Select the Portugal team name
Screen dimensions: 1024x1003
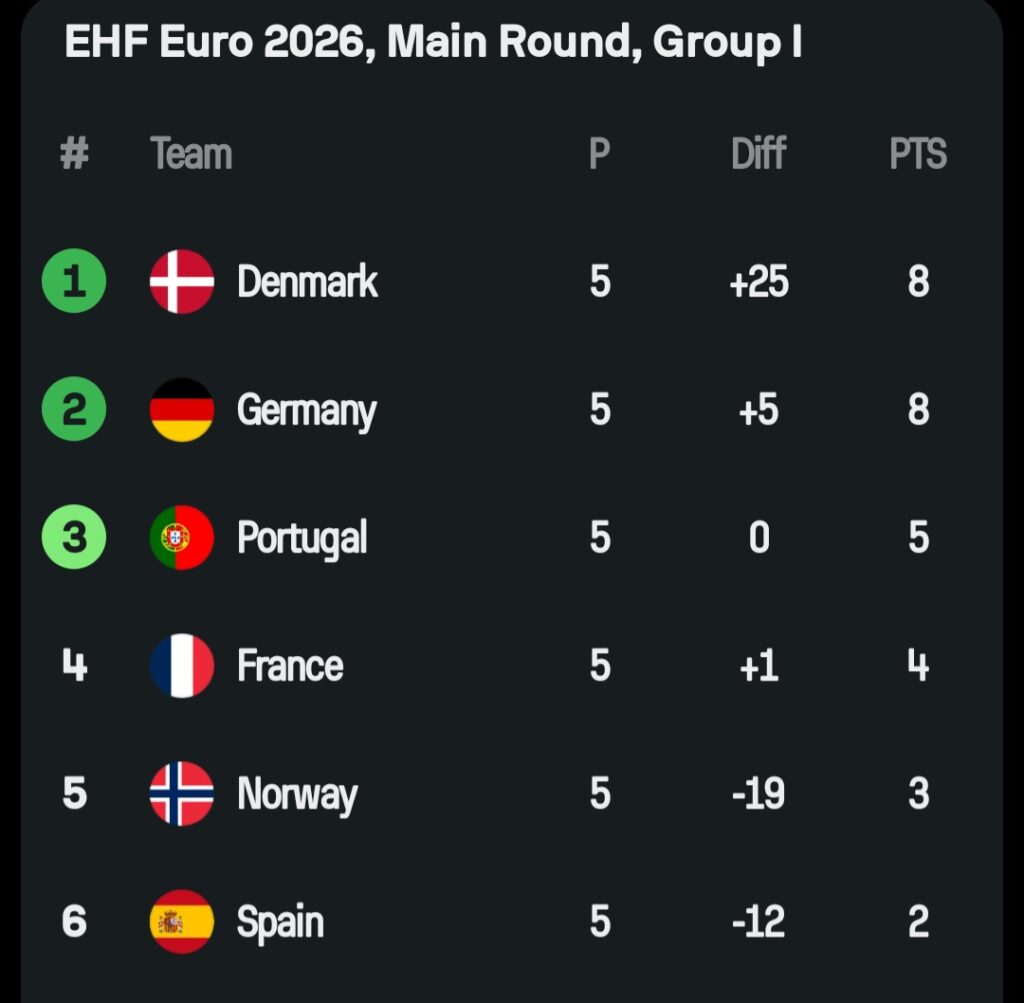pyautogui.click(x=302, y=539)
